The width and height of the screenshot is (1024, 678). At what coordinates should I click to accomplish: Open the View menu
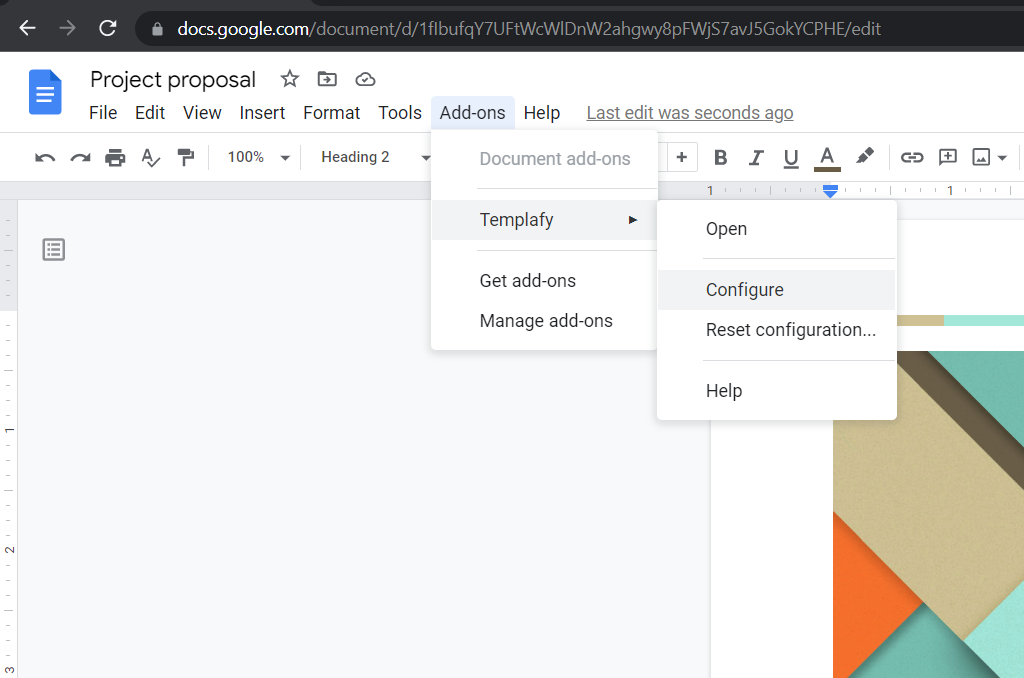tap(202, 113)
